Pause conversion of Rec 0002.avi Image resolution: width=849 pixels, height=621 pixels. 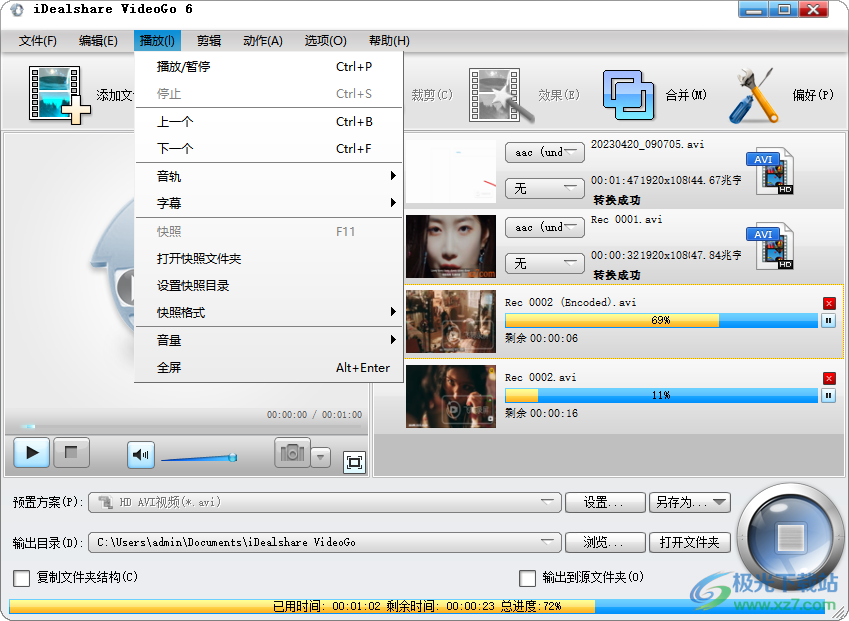[828, 396]
